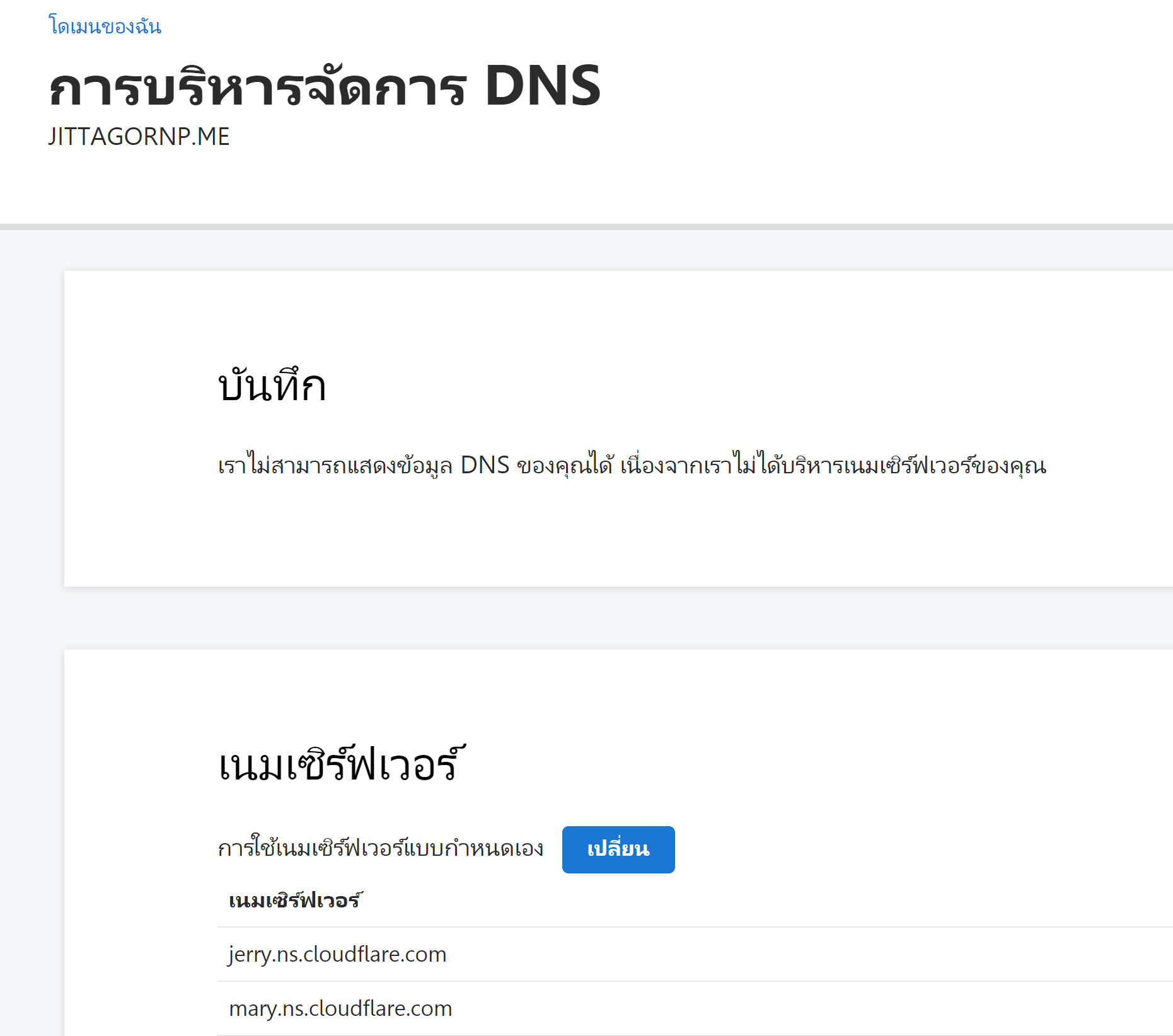Click the line separating jerry and mary rows

coord(630,981)
